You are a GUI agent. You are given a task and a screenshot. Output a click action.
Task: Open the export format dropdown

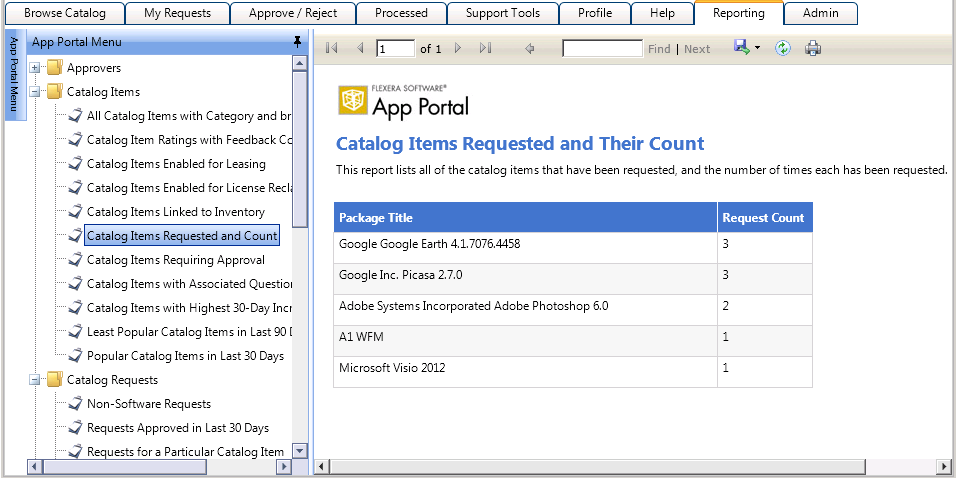757,48
